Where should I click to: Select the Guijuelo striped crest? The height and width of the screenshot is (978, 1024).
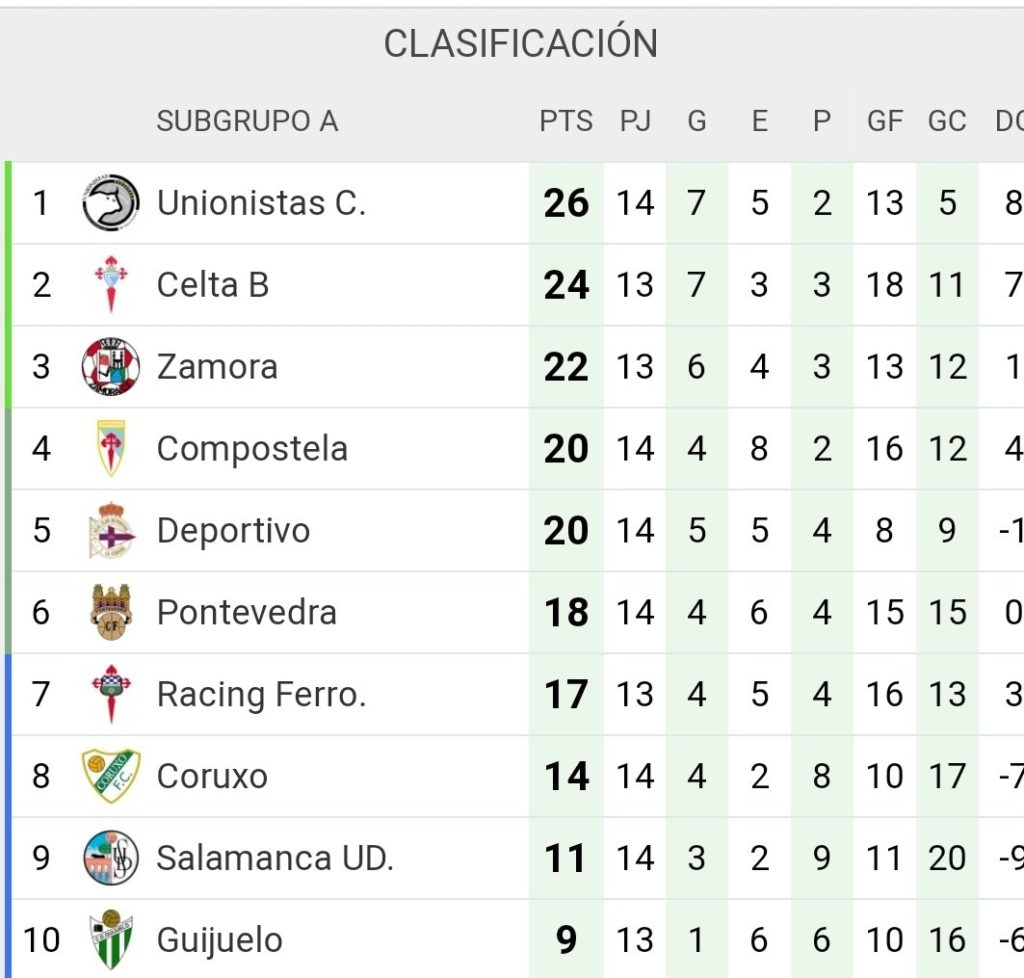pos(110,939)
